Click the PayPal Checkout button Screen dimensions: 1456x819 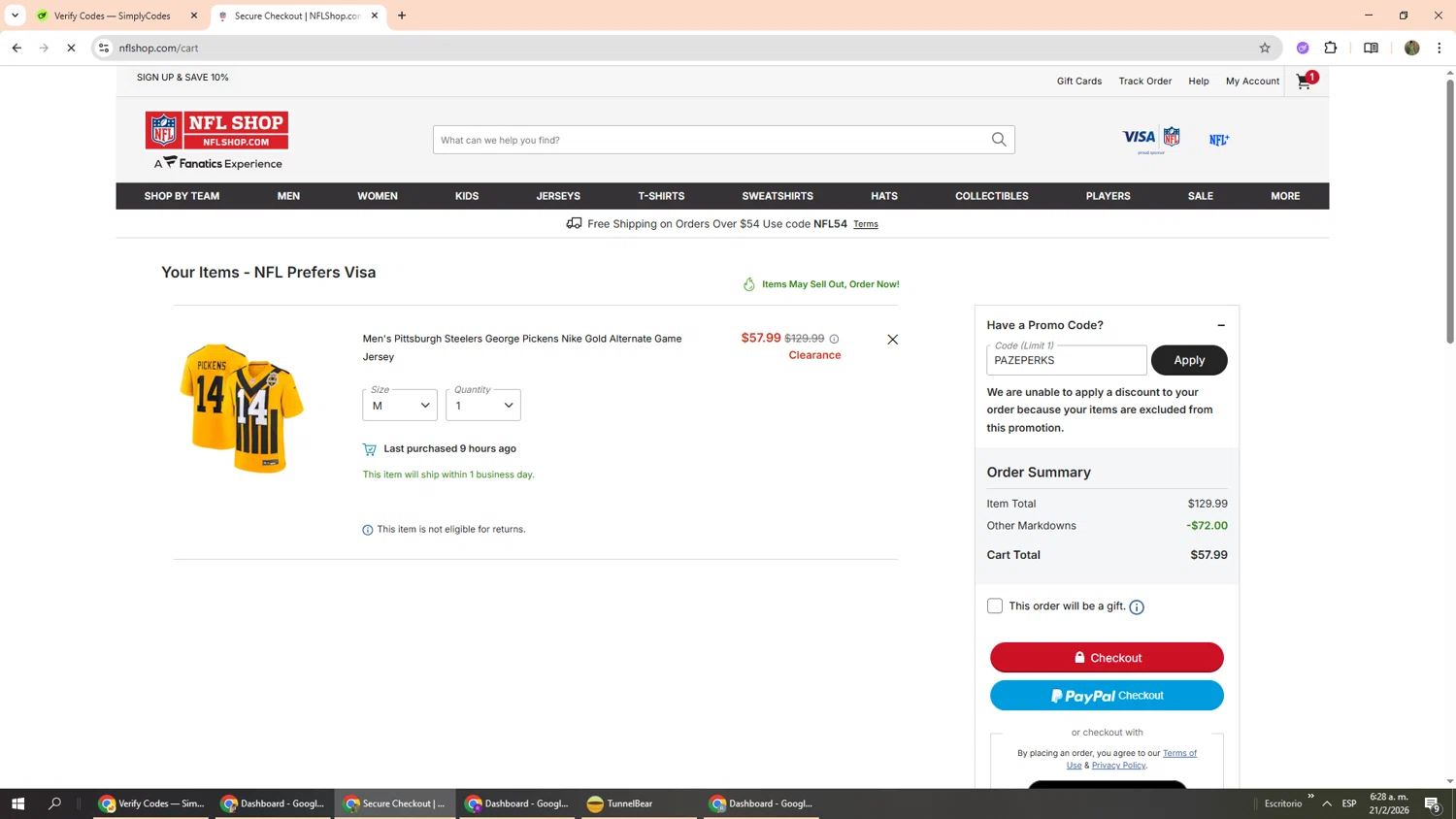coord(1107,696)
